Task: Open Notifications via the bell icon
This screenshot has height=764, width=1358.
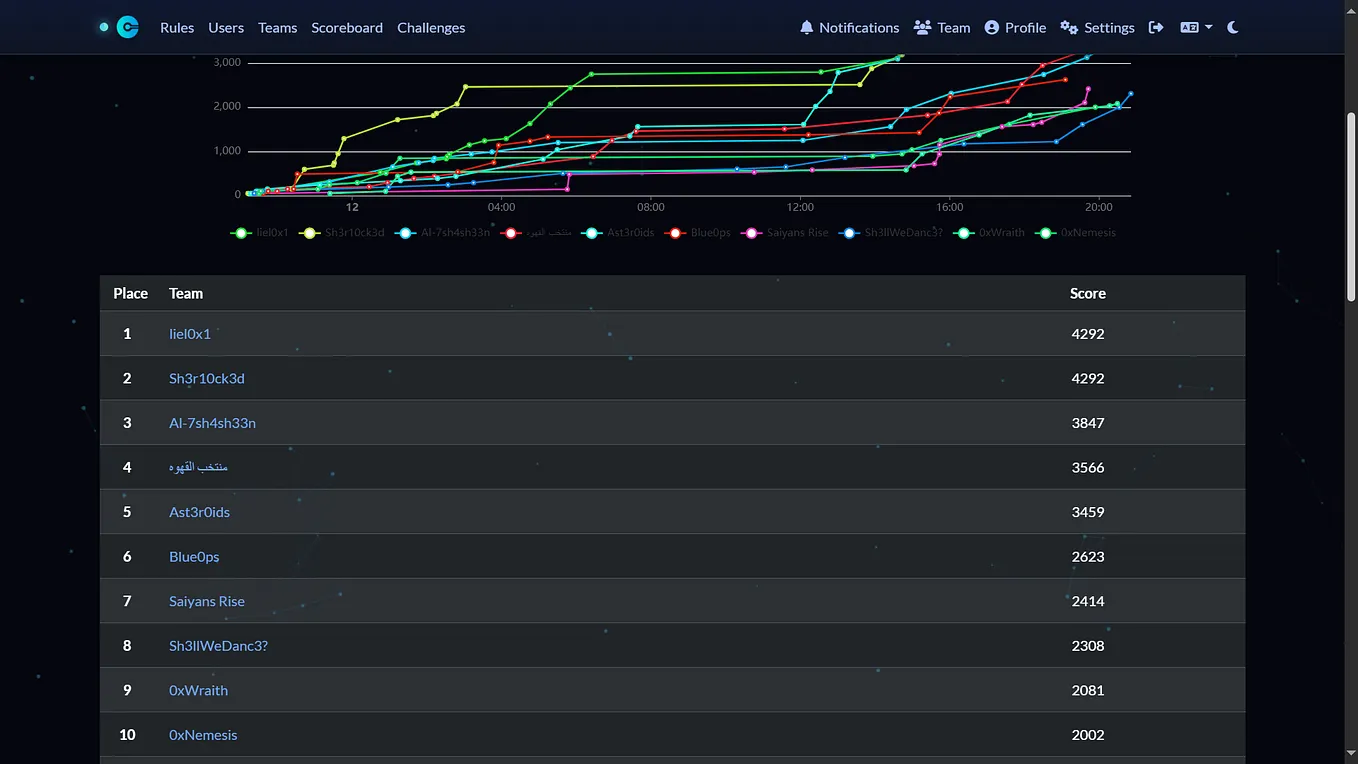Action: 808,27
